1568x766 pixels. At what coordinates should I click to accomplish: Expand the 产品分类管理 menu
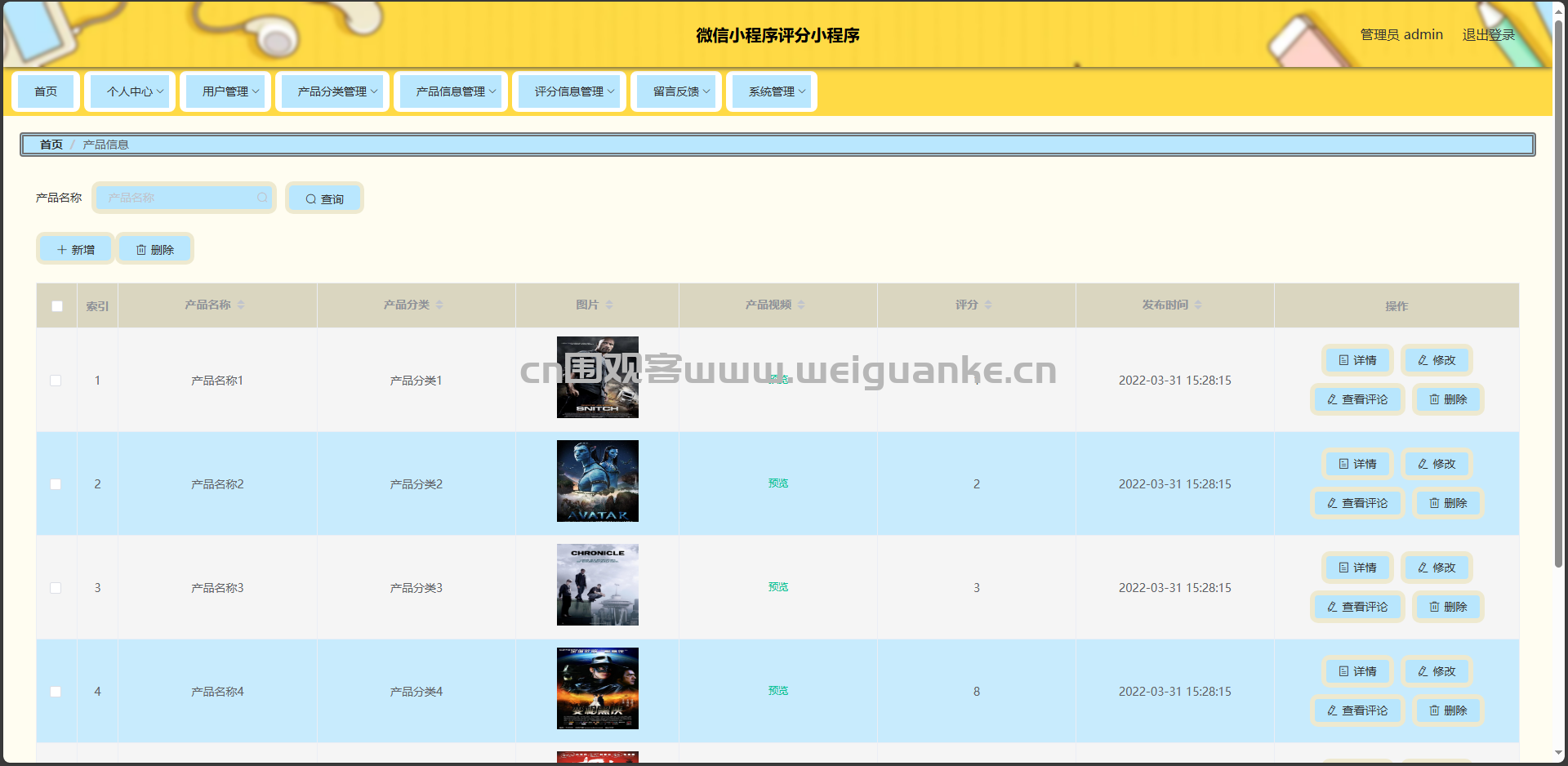332,91
